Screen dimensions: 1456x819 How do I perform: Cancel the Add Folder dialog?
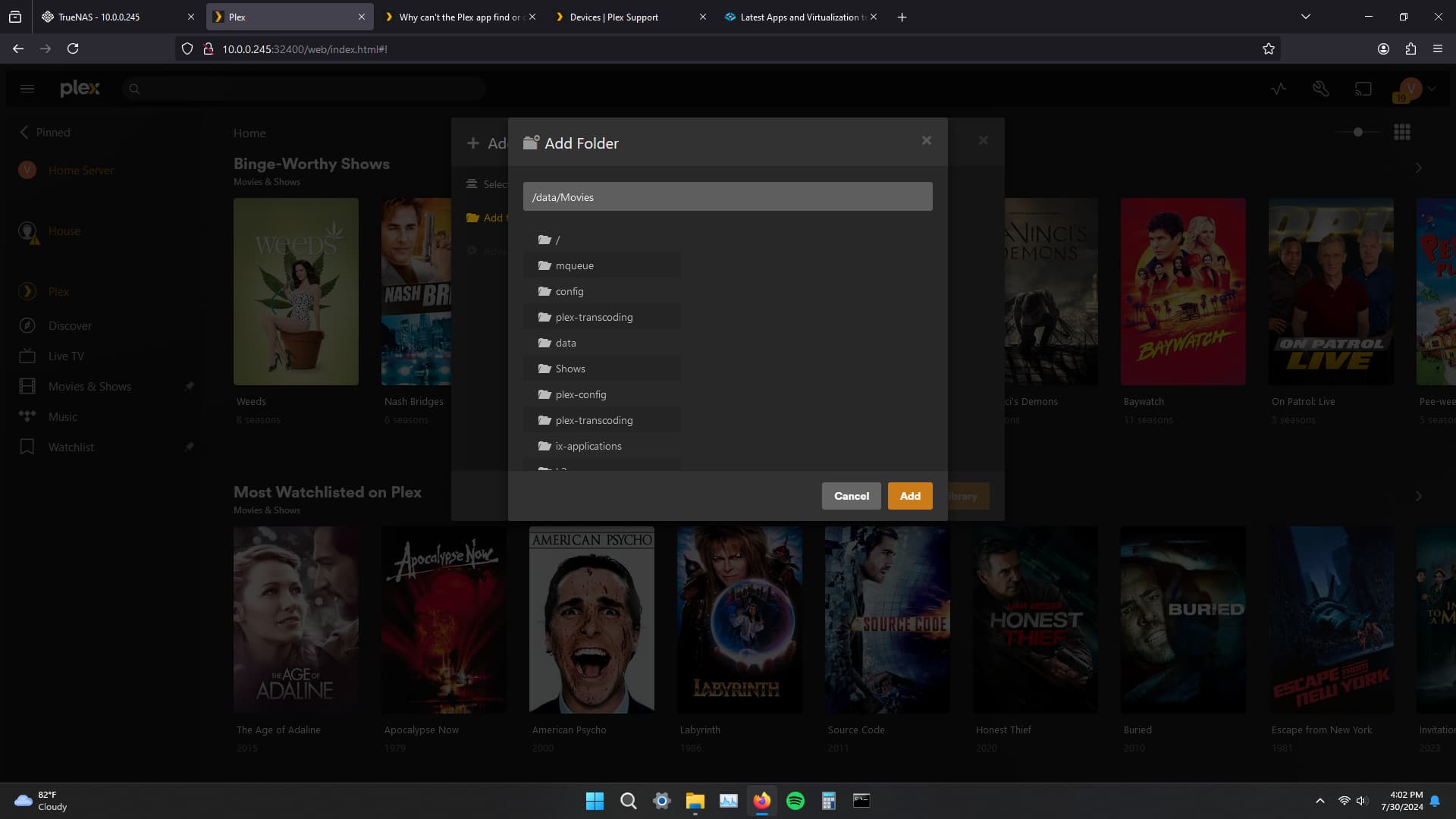[x=851, y=495]
